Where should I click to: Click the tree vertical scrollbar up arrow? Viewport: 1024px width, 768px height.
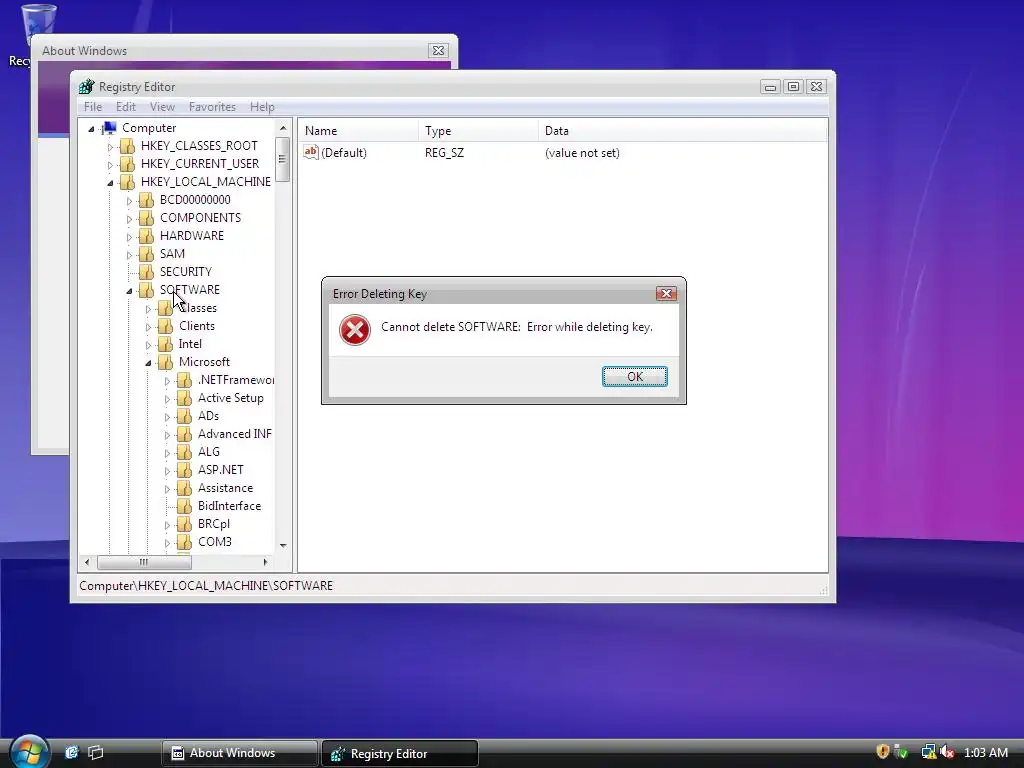[283, 128]
